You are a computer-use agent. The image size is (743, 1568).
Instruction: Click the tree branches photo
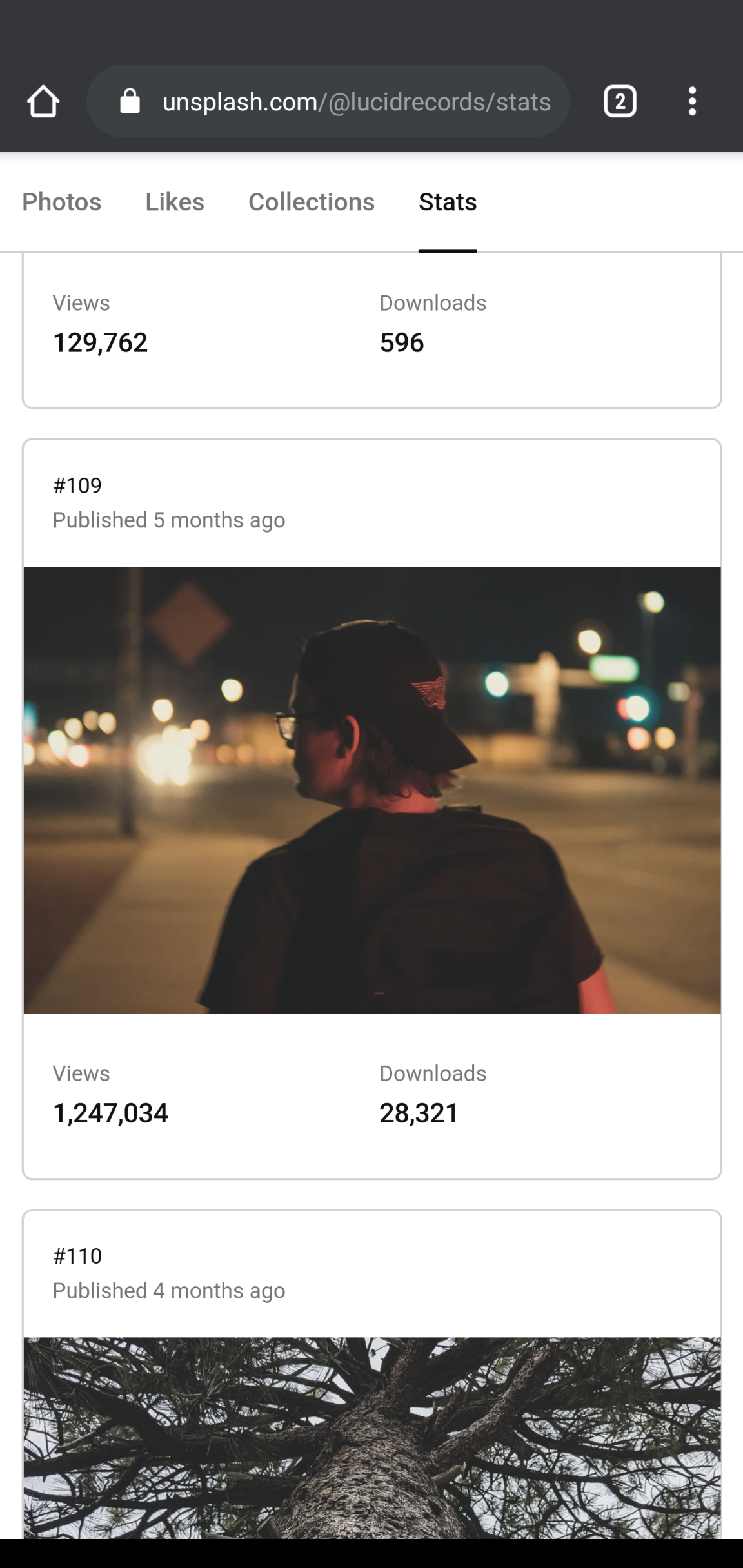371,1451
